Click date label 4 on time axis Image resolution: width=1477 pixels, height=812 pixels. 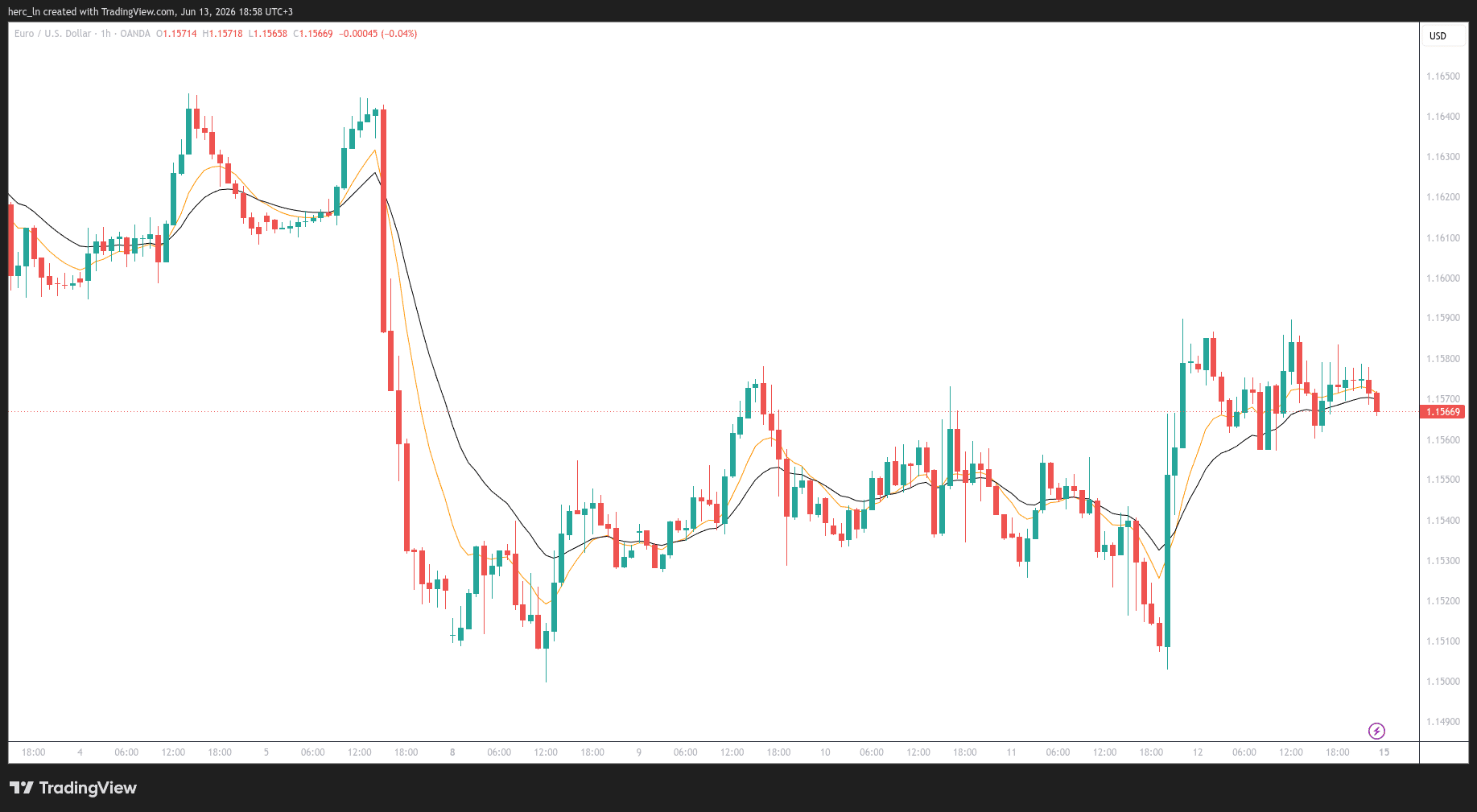click(x=80, y=752)
